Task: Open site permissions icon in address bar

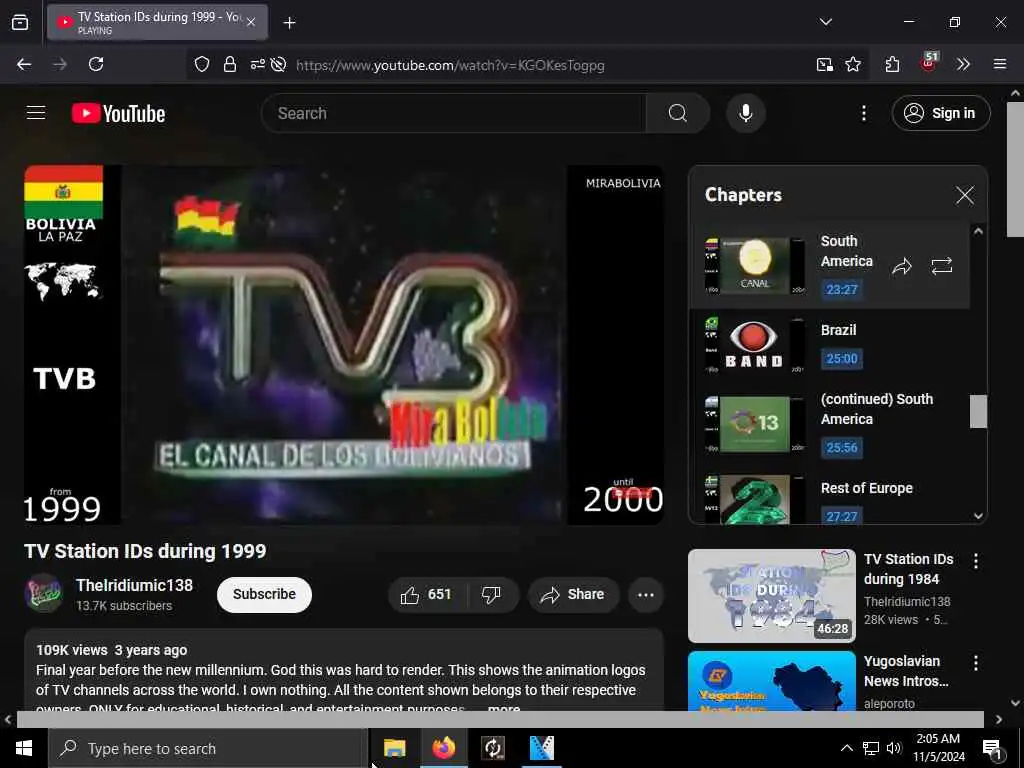Action: (x=257, y=64)
